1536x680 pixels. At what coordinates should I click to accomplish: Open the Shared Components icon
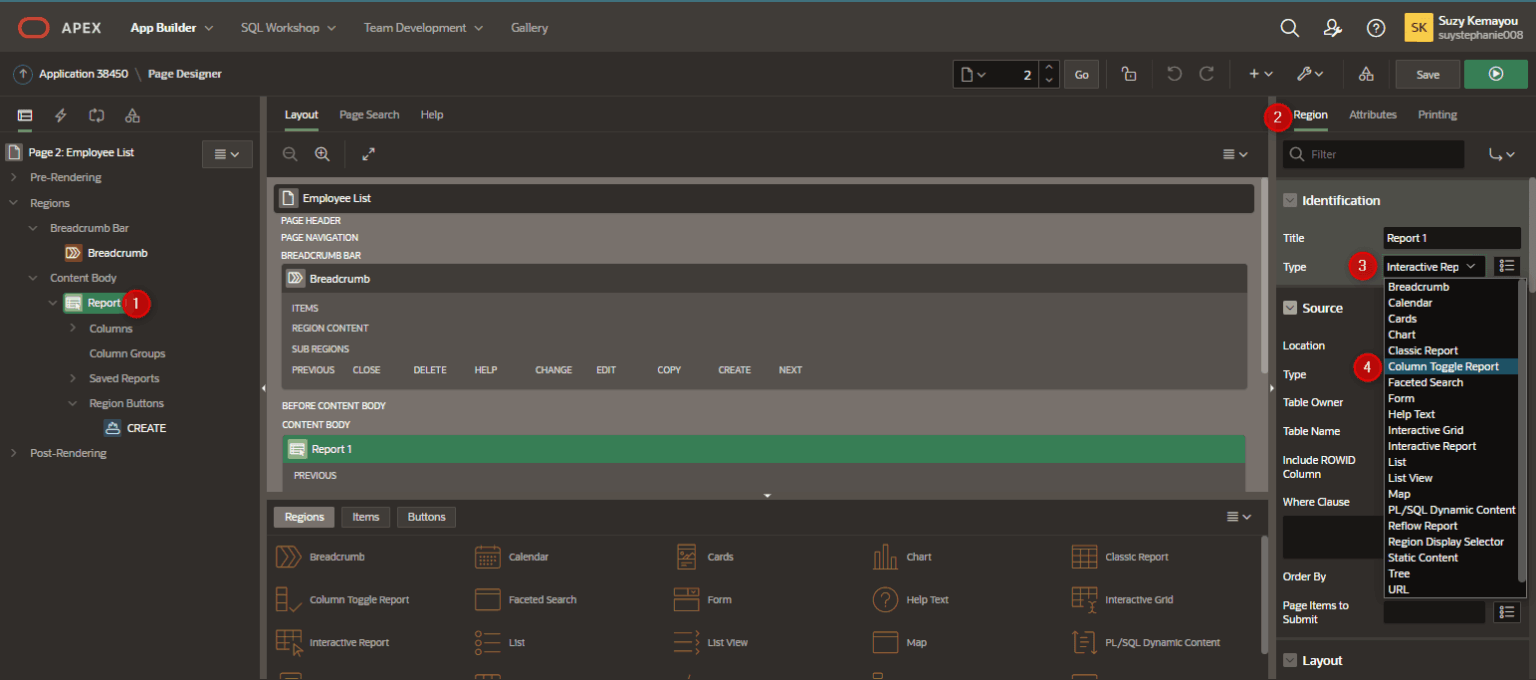click(x=1366, y=74)
